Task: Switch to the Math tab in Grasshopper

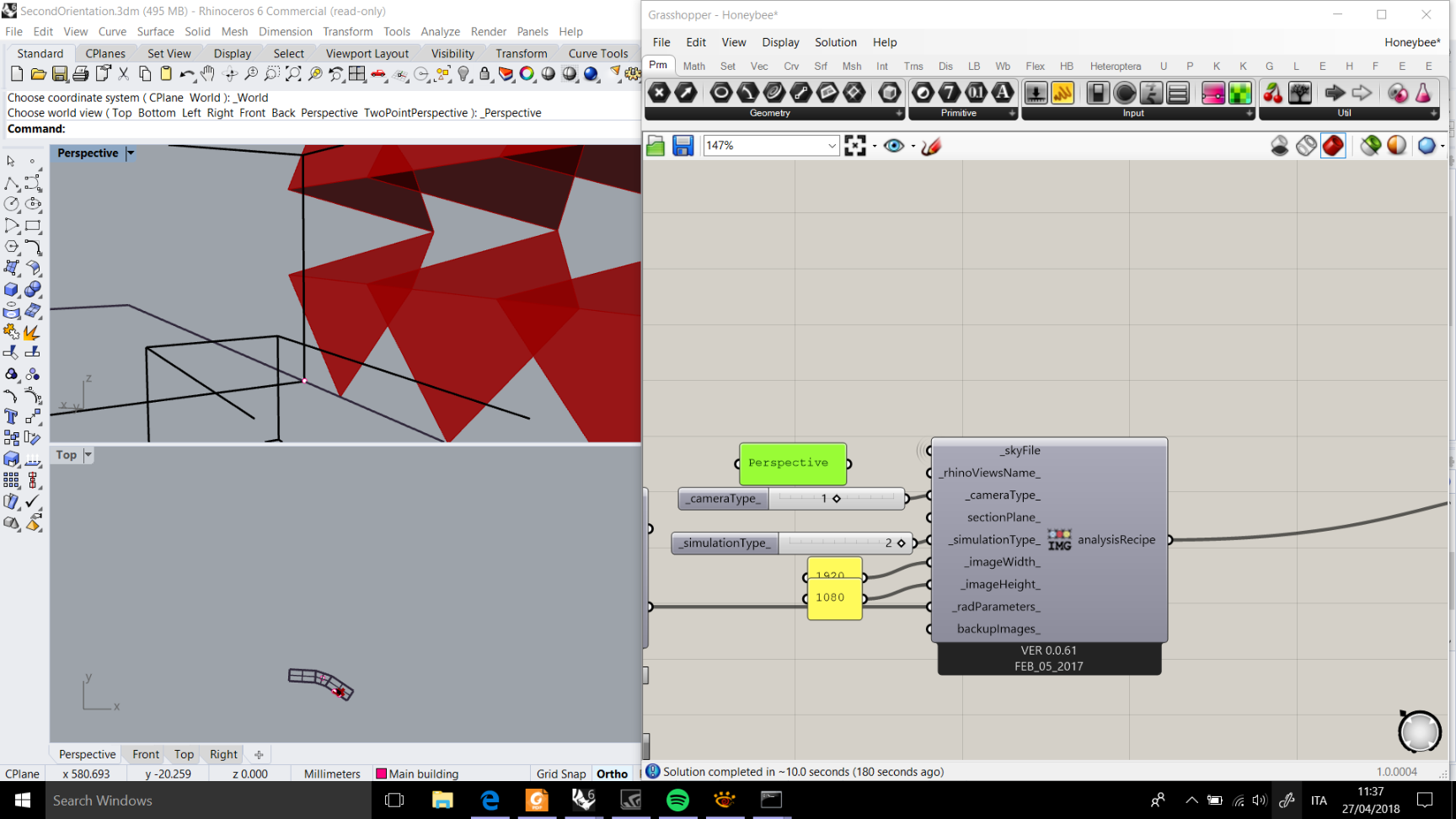Action: point(694,66)
